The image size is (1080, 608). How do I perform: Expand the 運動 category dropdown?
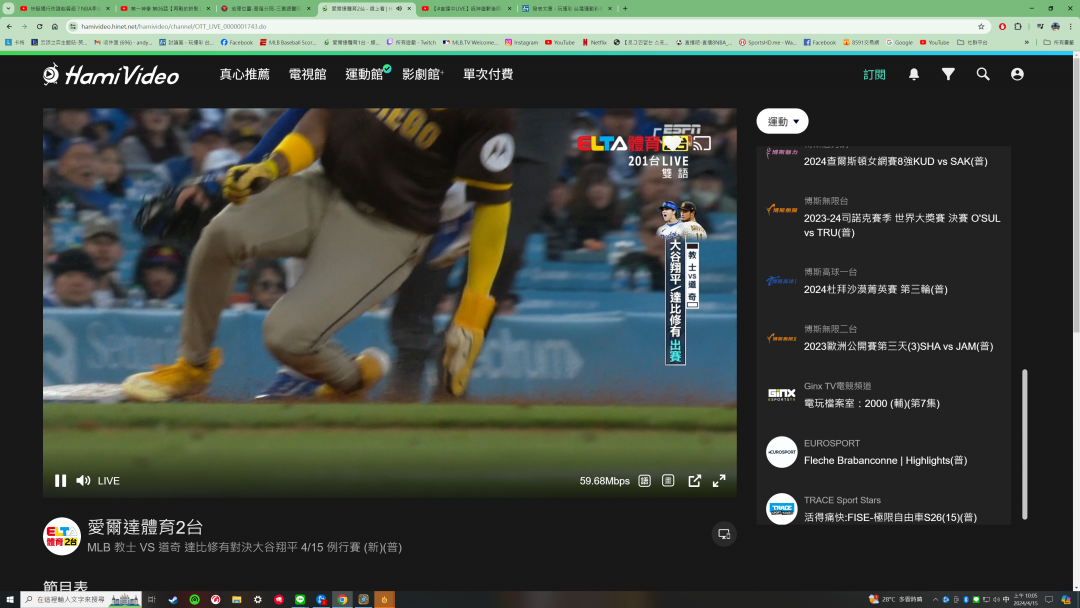click(782, 121)
